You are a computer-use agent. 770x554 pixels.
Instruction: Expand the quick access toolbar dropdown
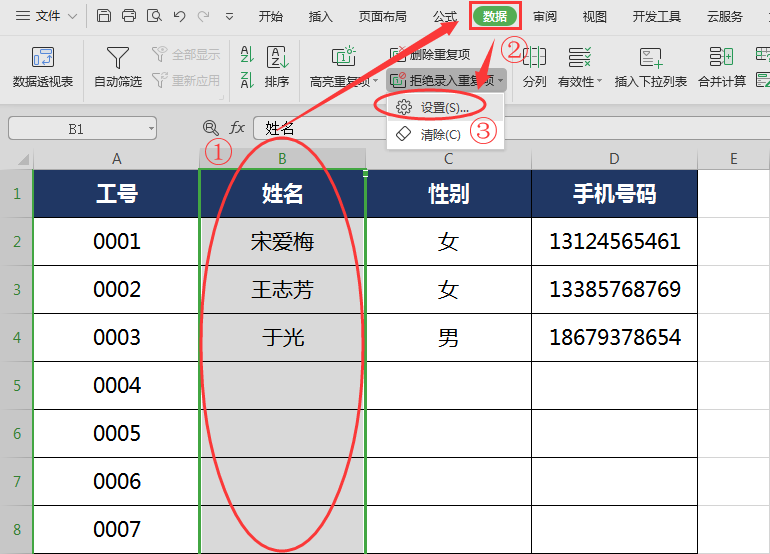pos(229,17)
